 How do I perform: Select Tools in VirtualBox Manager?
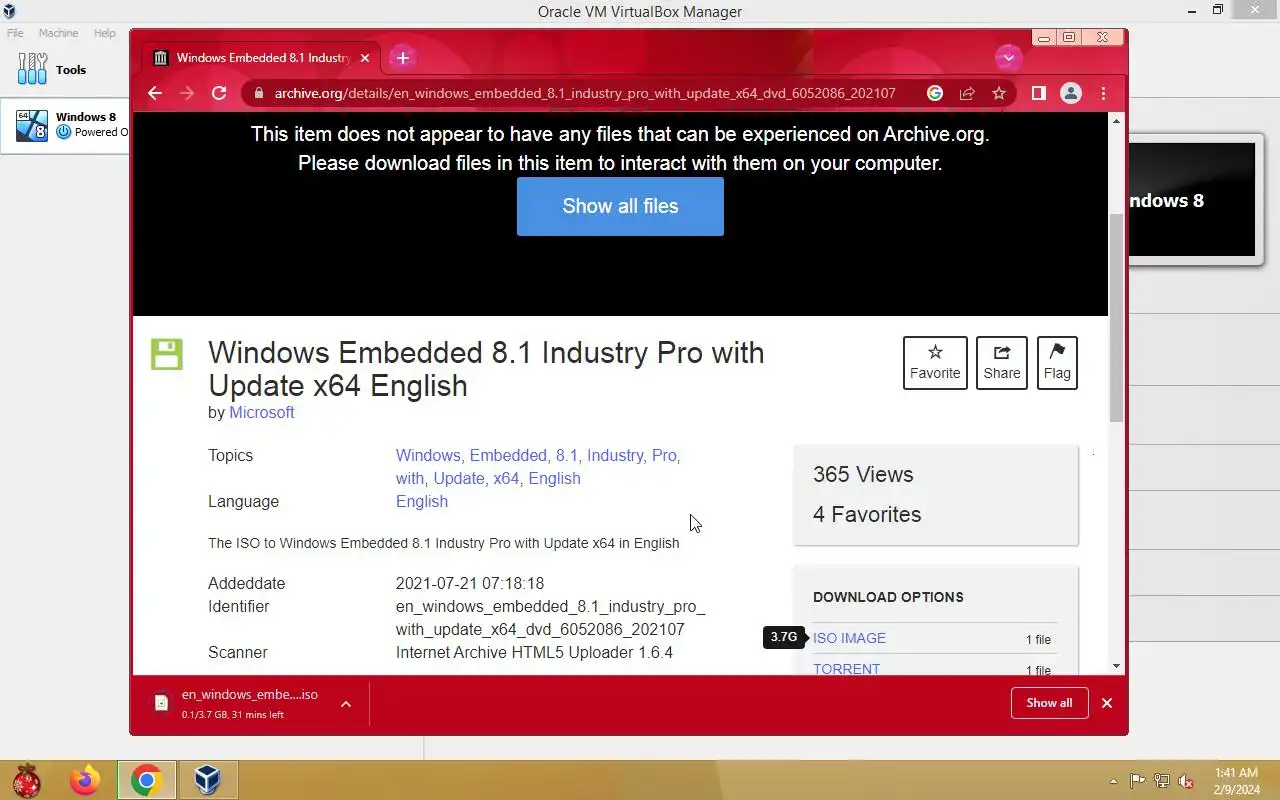click(65, 70)
